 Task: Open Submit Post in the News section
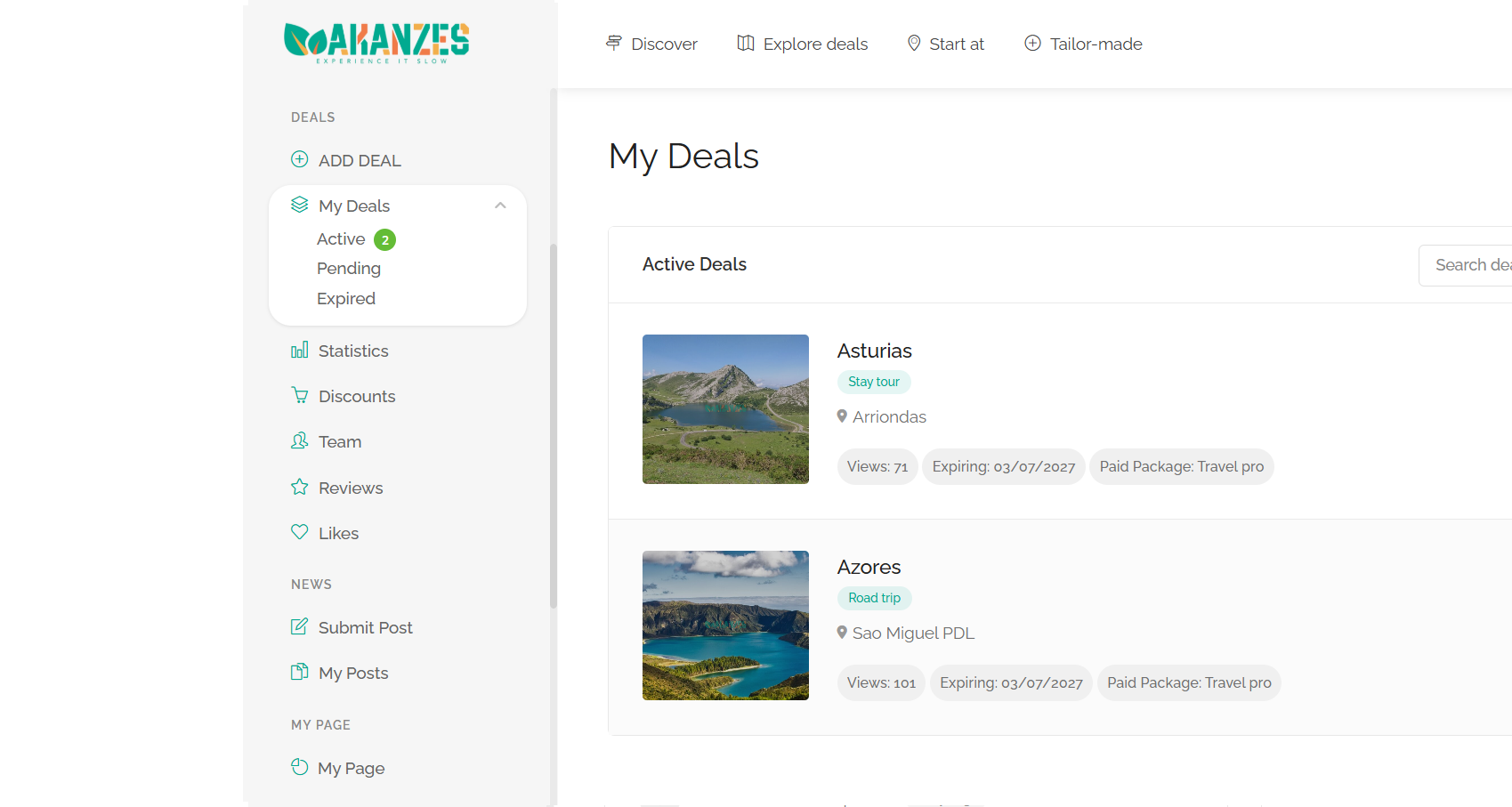366,627
